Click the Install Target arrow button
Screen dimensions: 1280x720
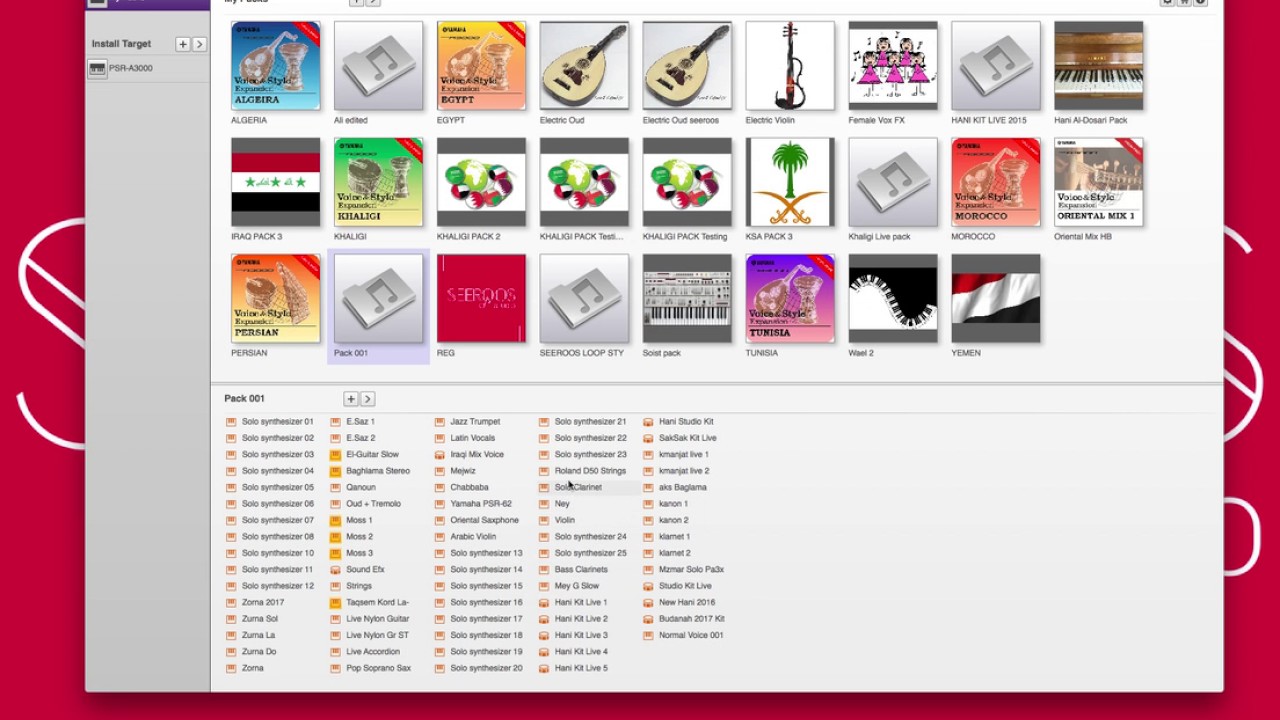tap(199, 44)
